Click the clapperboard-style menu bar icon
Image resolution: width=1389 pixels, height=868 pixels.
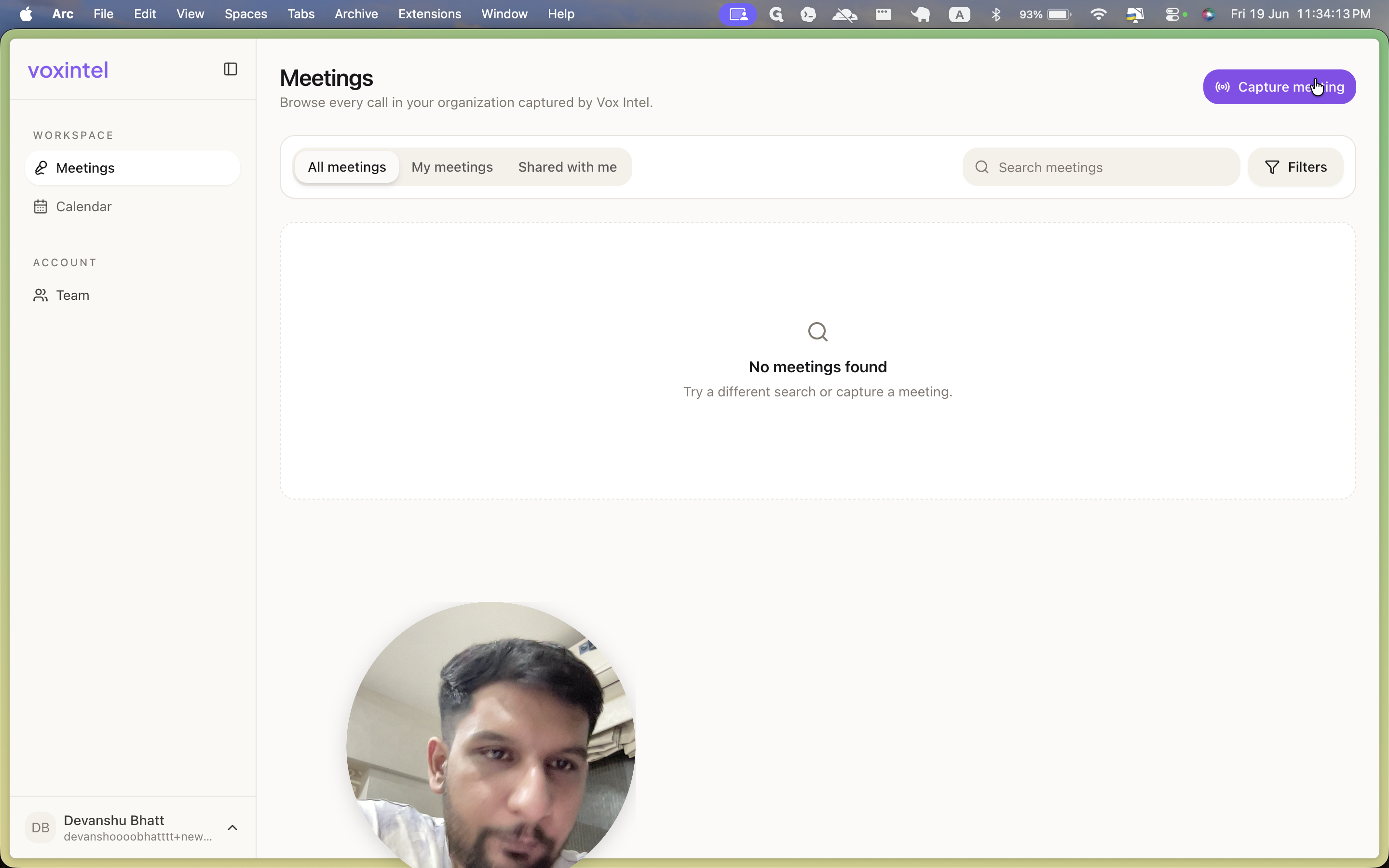pyautogui.click(x=883, y=14)
